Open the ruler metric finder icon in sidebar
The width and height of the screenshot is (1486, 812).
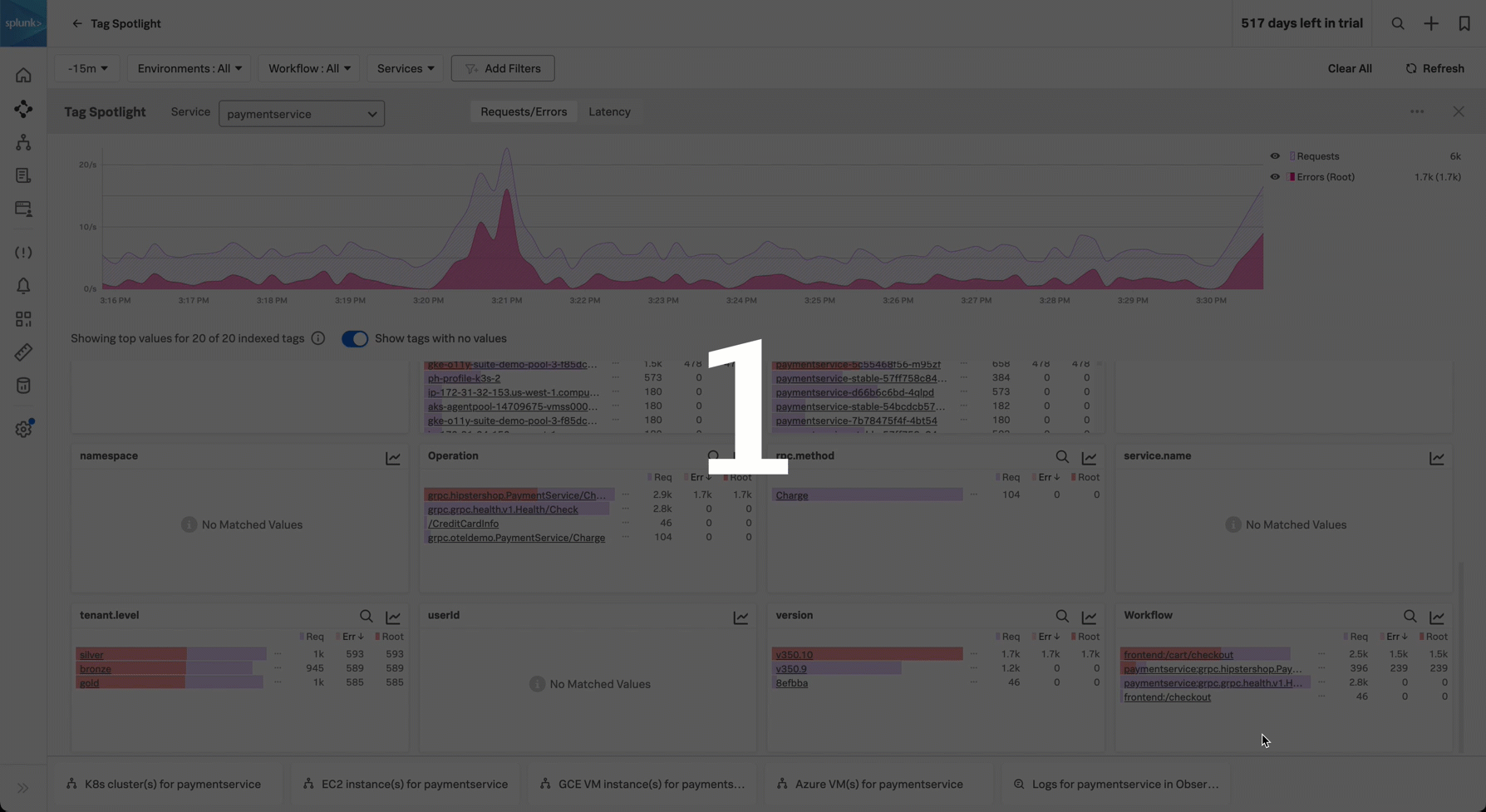[x=23, y=352]
